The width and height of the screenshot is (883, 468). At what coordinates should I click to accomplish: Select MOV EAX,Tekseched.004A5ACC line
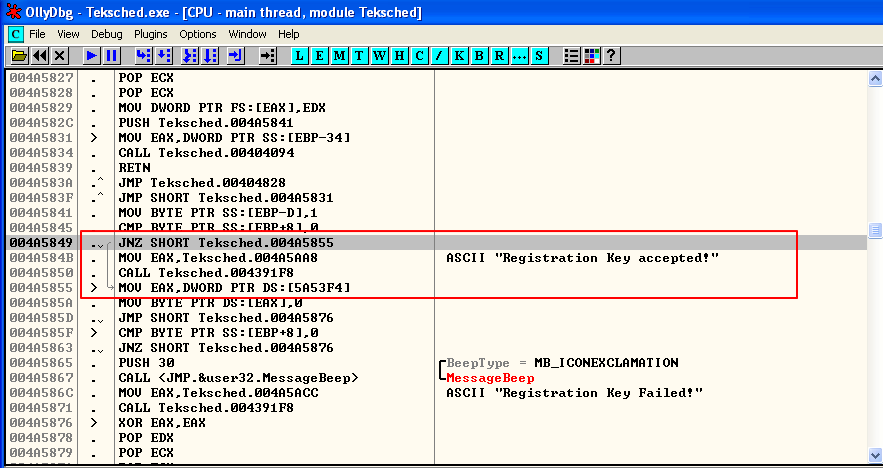tap(218, 393)
